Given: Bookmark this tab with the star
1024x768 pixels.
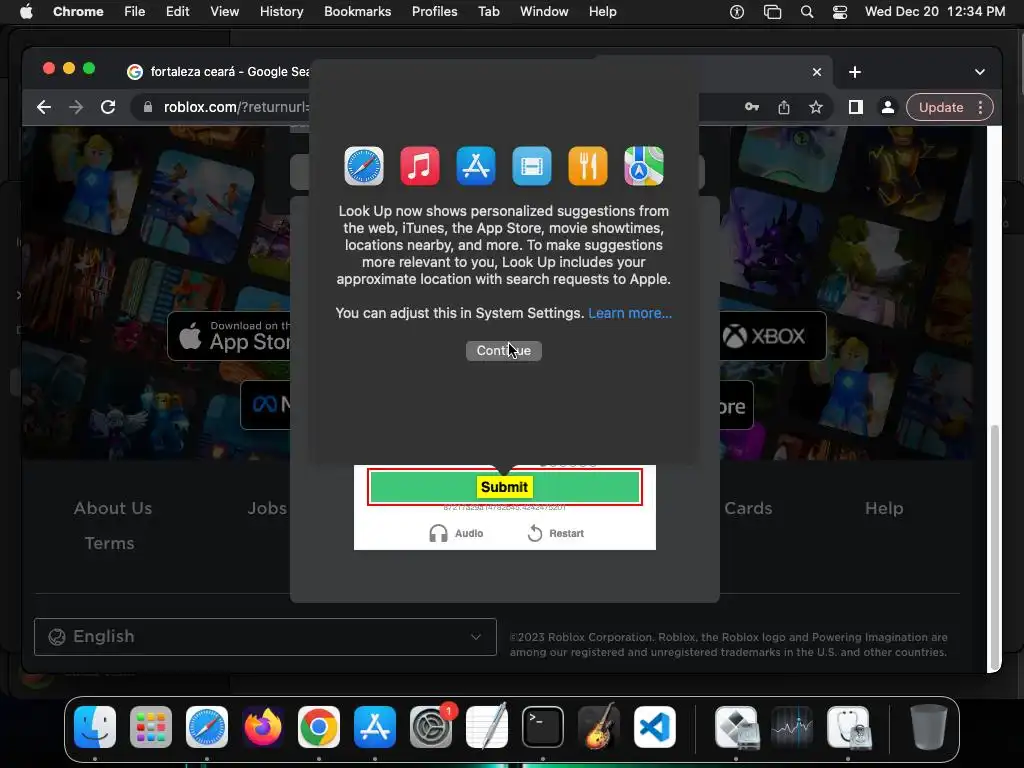Looking at the screenshot, I should [816, 107].
